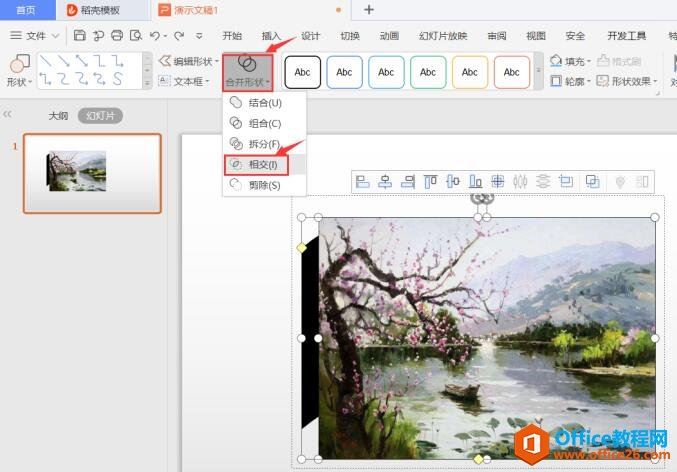Open the 合并形状 merge shapes dropdown
The width and height of the screenshot is (677, 472).
(x=248, y=72)
